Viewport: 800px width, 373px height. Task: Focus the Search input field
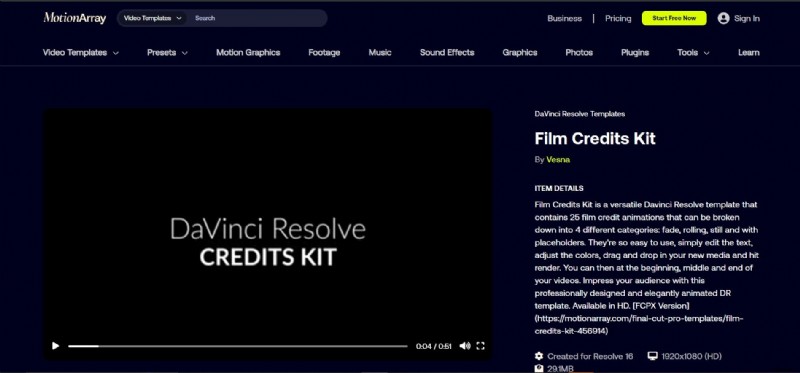pos(258,18)
